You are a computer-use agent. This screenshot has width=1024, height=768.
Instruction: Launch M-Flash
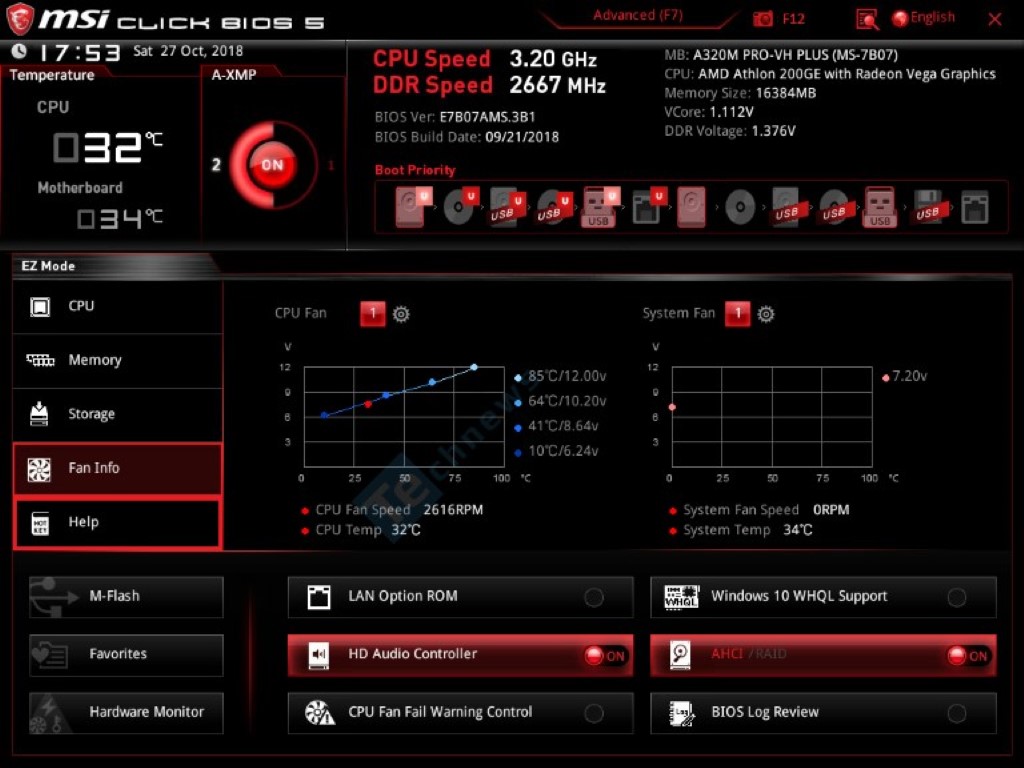click(x=126, y=597)
